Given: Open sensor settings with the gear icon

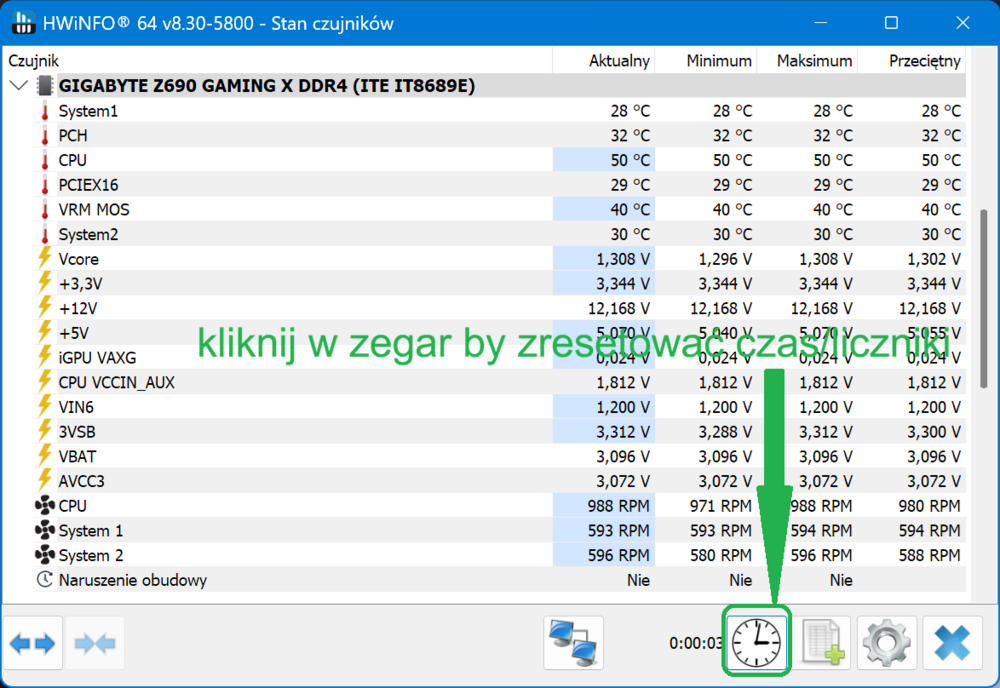Looking at the screenshot, I should click(x=886, y=642).
